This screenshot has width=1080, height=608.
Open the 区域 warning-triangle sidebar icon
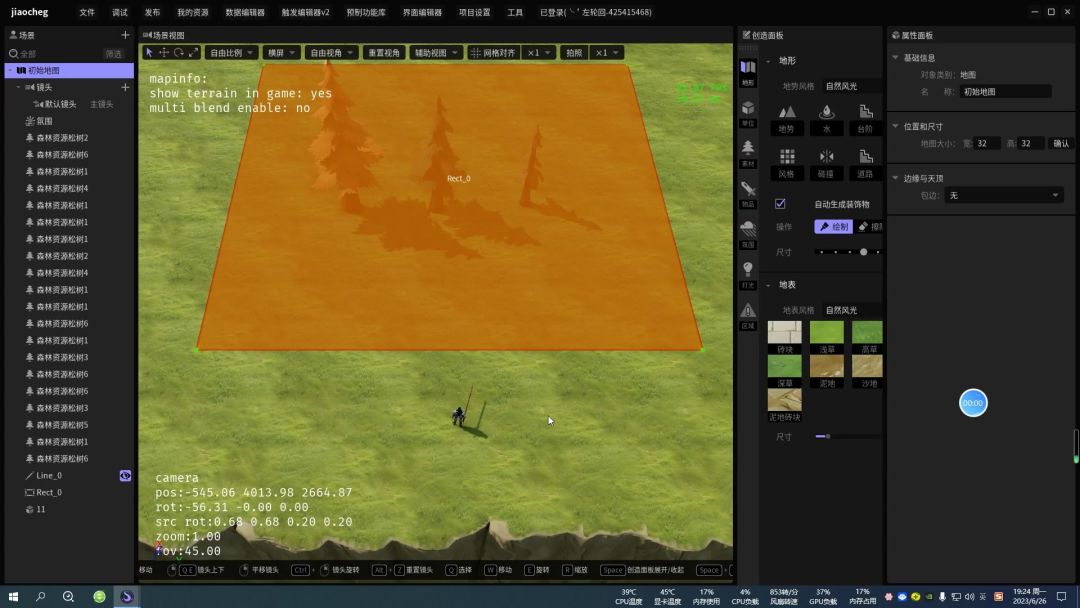pyautogui.click(x=748, y=315)
